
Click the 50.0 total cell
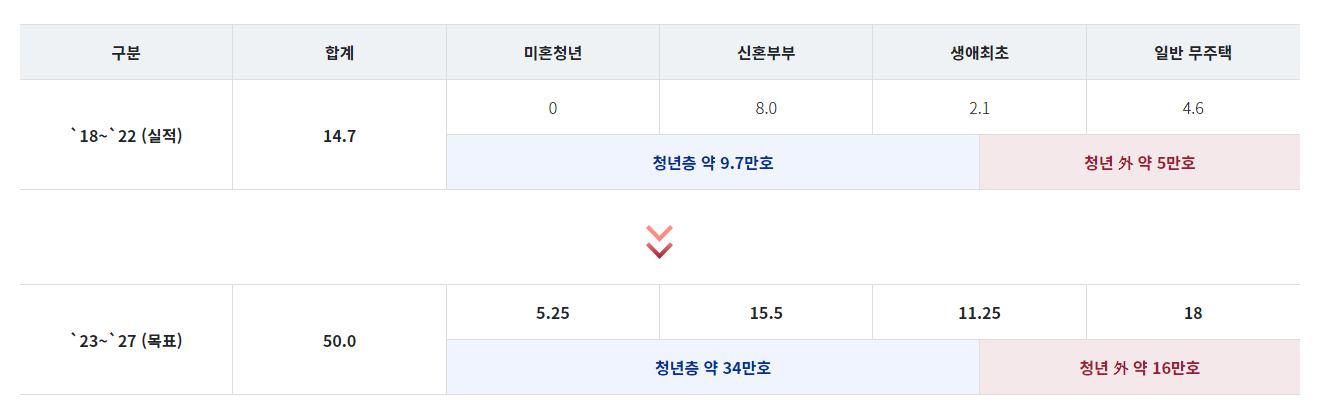pos(340,340)
